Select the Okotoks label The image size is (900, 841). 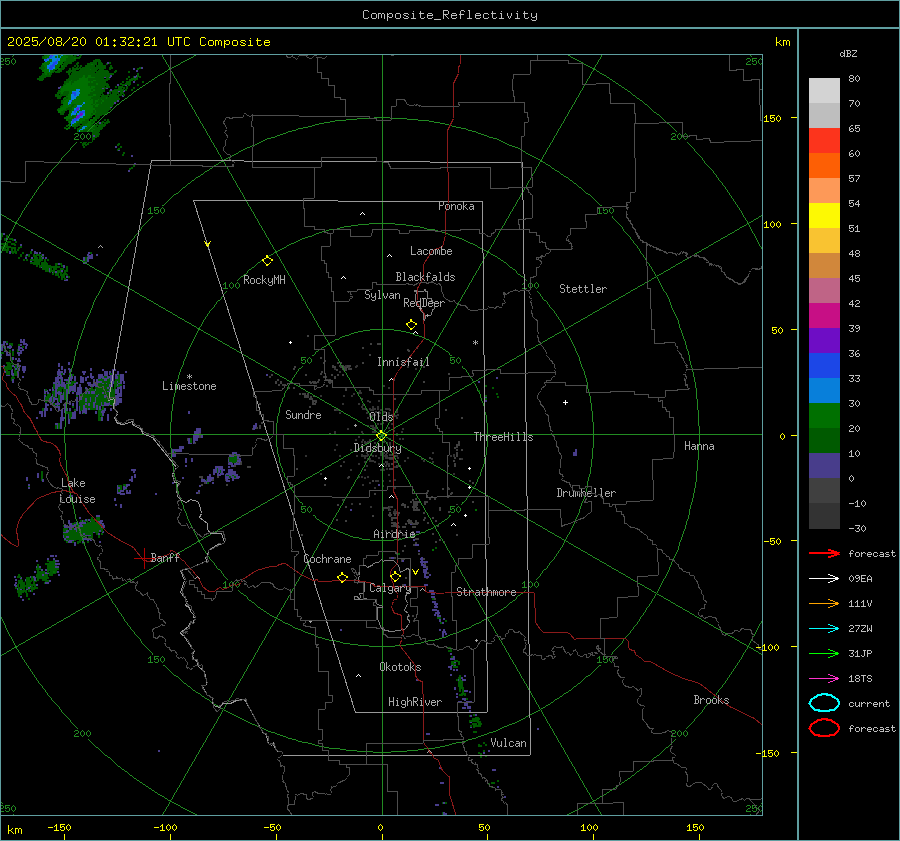[x=400, y=667]
